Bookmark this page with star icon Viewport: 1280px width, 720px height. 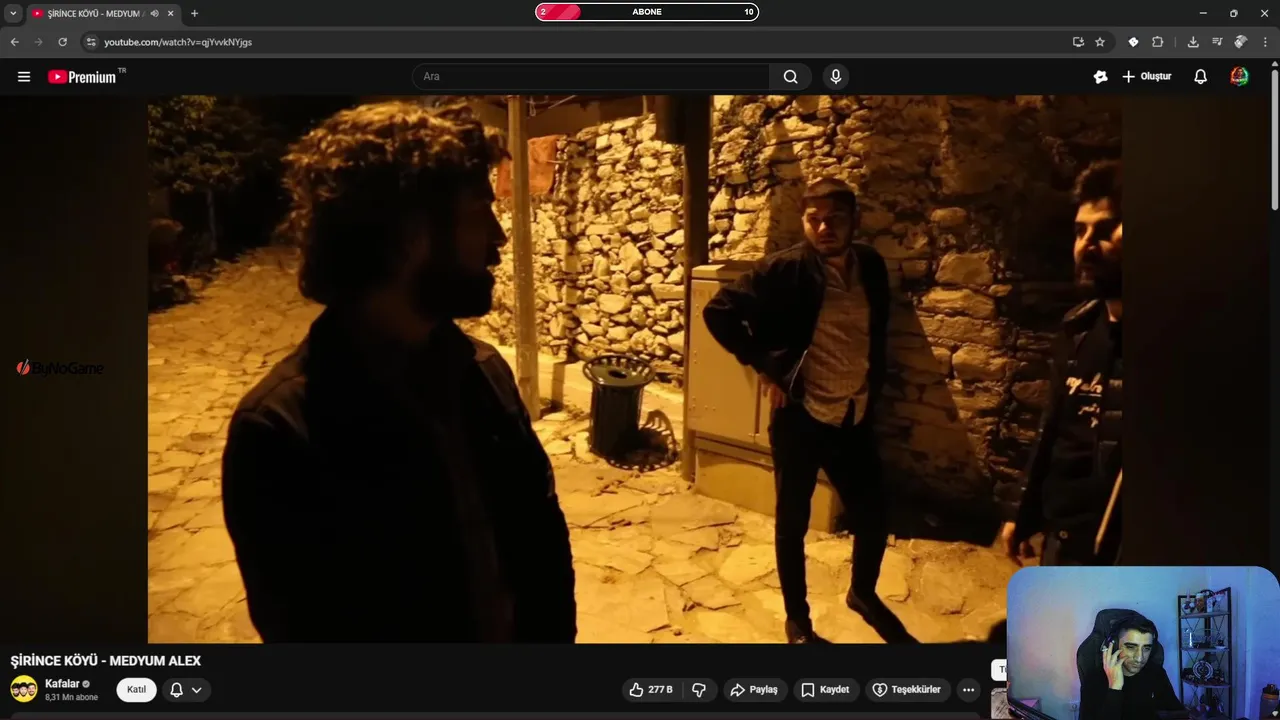[x=1100, y=42]
